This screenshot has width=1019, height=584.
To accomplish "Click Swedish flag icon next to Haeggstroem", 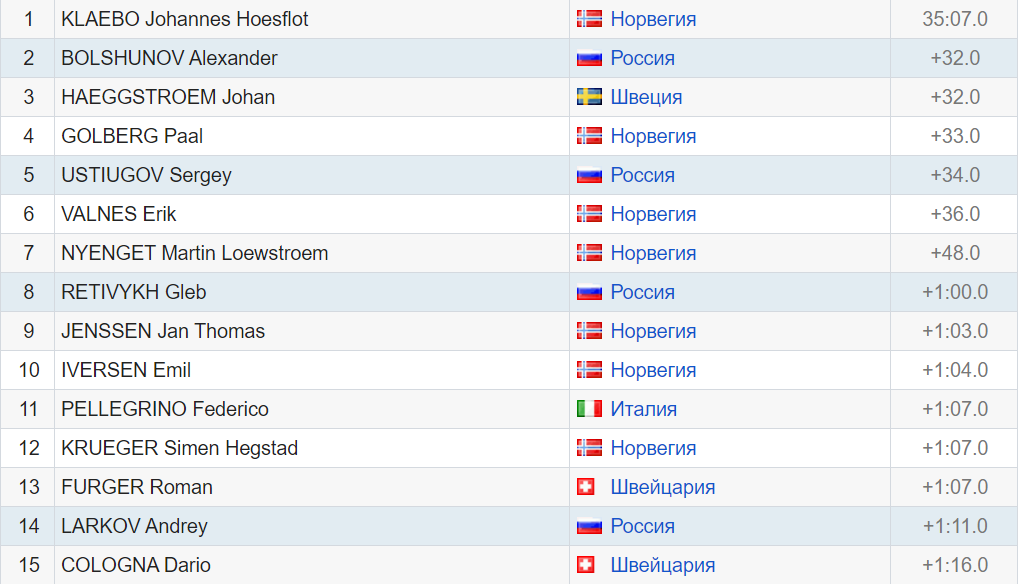I will click(x=589, y=97).
